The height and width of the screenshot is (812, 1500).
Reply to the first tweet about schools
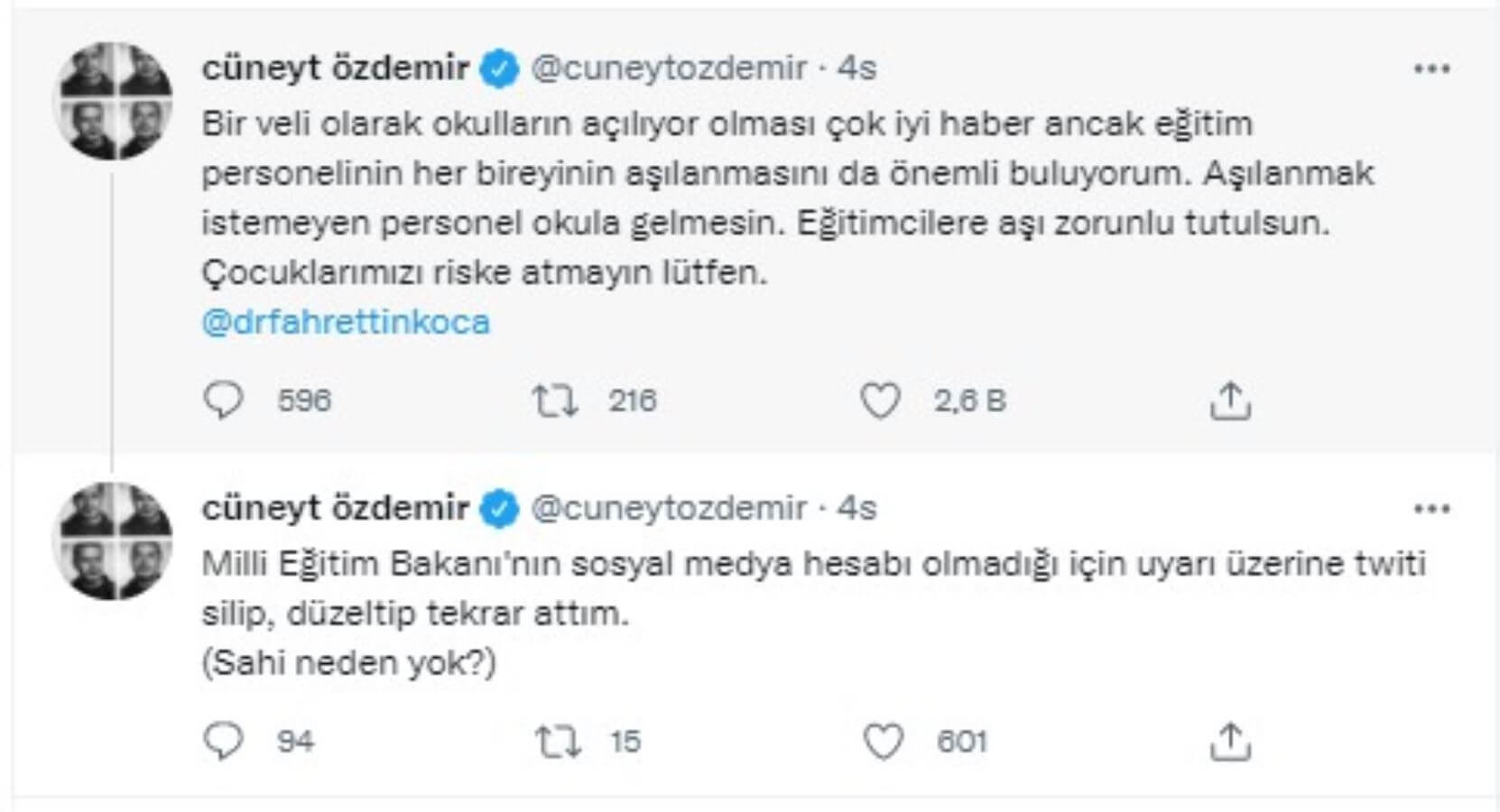(223, 401)
